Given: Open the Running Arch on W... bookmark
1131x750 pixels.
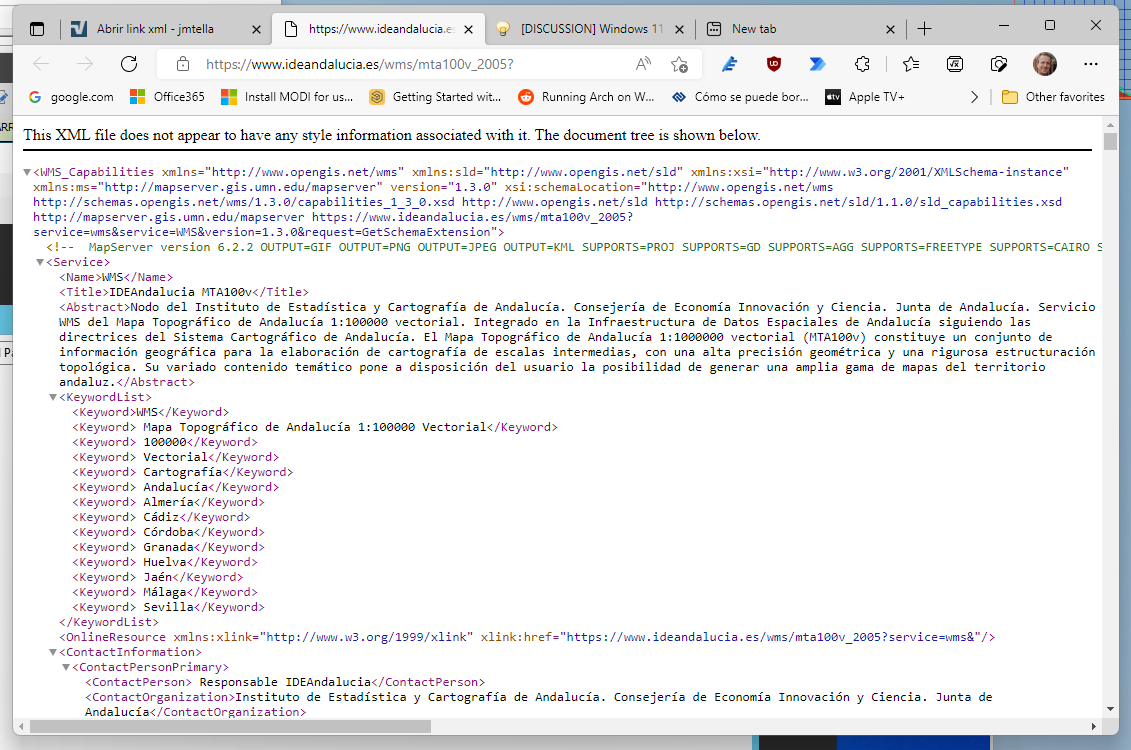Looking at the screenshot, I should tap(586, 97).
